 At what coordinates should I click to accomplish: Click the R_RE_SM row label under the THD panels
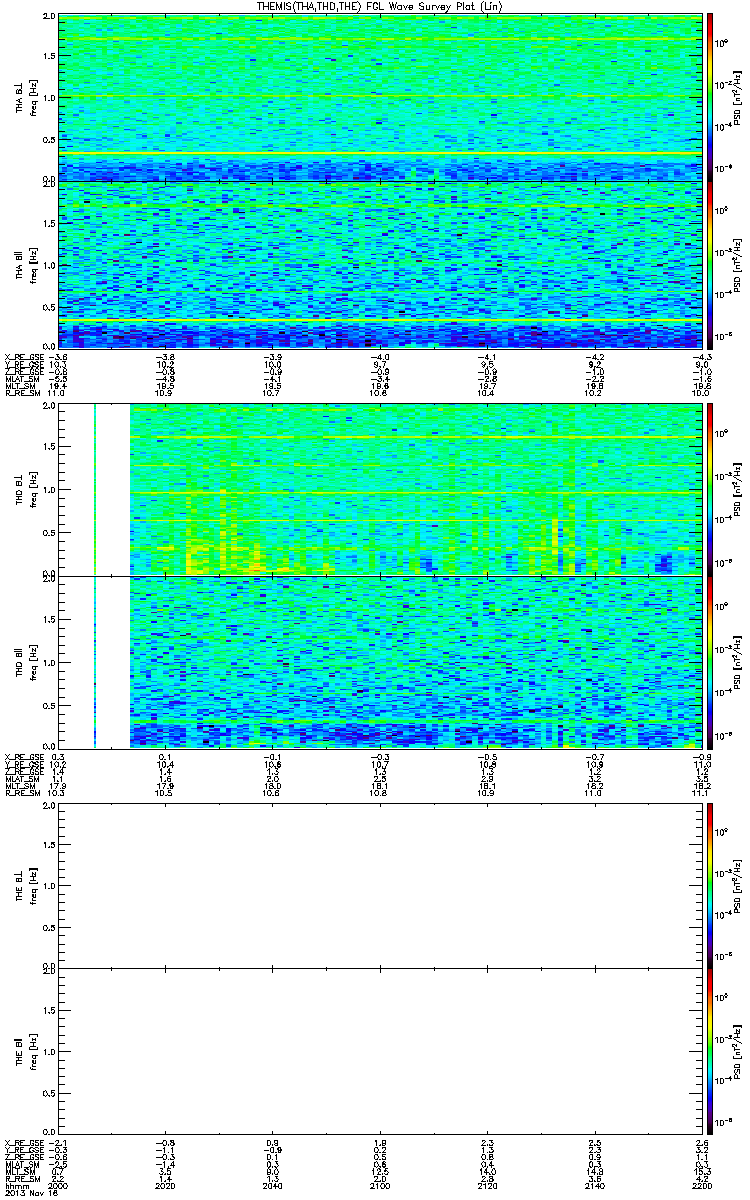21,795
